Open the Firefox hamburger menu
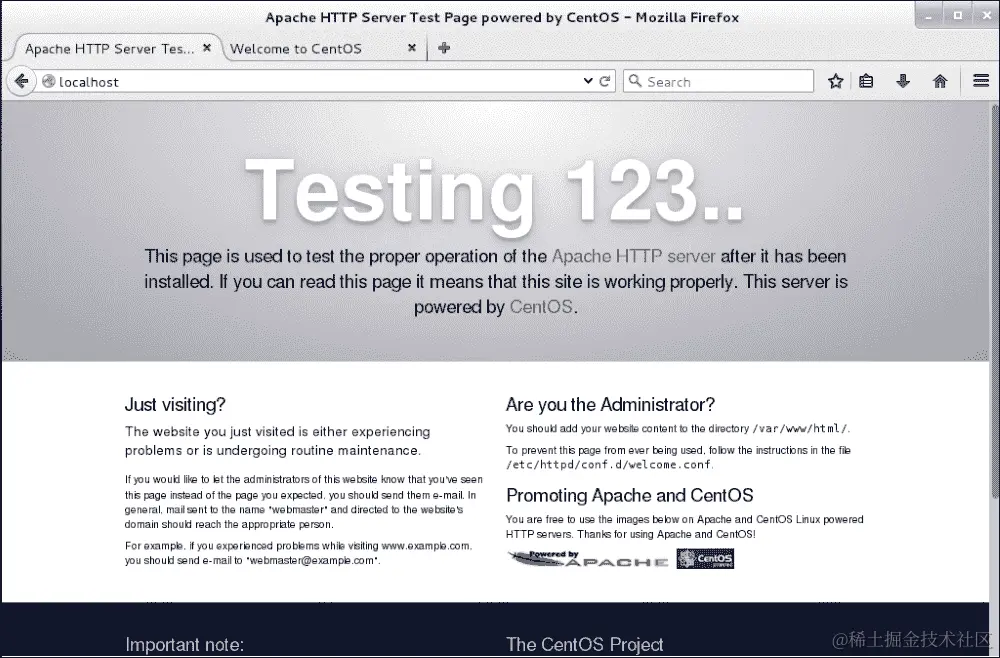The image size is (1000, 658). 981,81
